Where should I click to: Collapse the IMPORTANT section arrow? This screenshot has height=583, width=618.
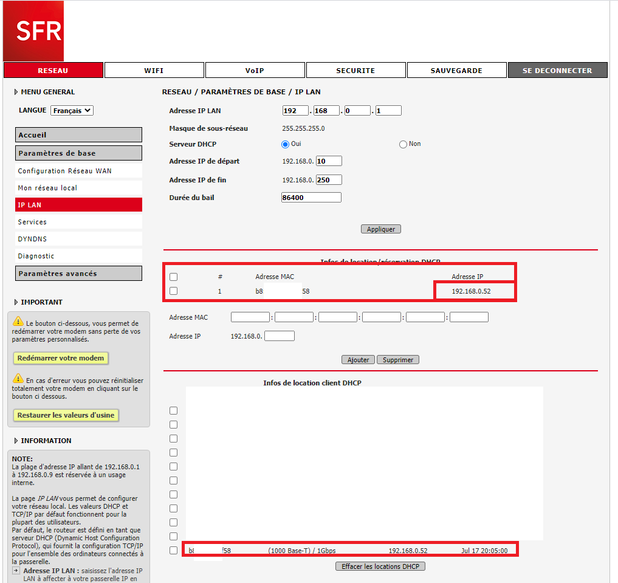[14, 302]
